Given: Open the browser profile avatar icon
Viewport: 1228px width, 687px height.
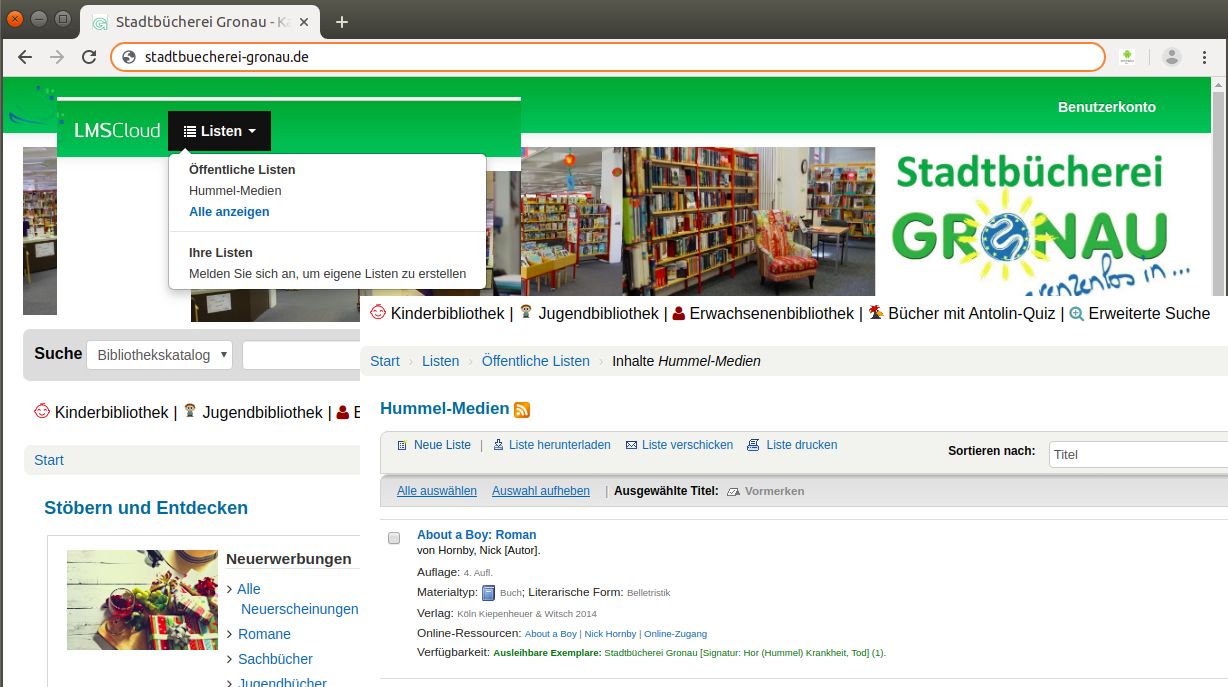Looking at the screenshot, I should pos(1172,57).
